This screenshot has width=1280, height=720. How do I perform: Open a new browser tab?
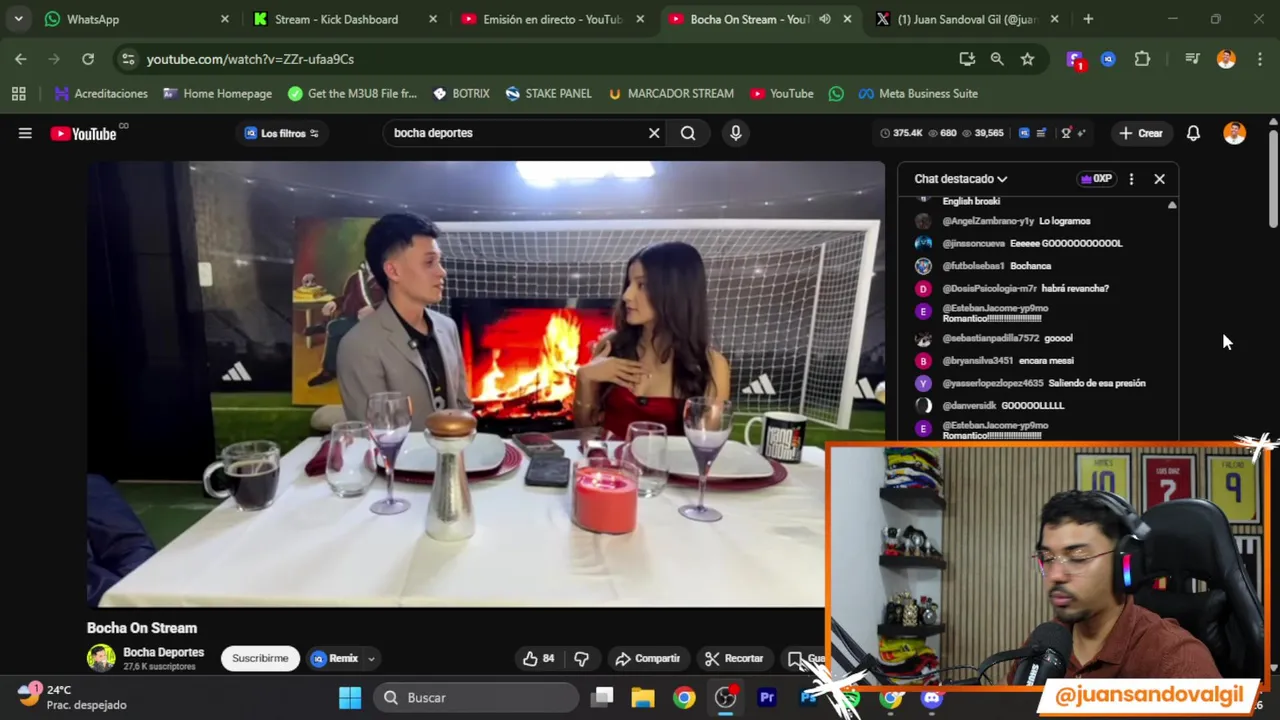pyautogui.click(x=1088, y=19)
